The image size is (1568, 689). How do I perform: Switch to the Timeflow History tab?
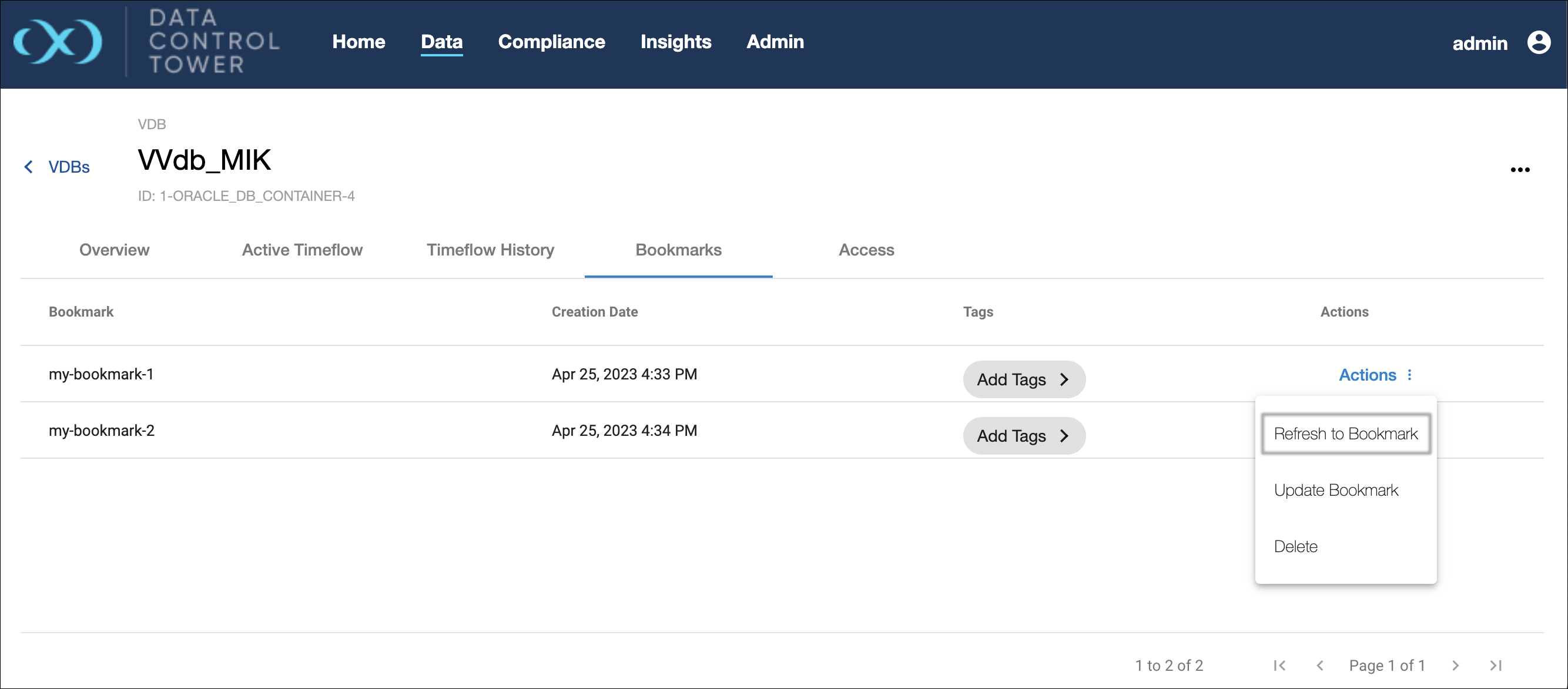click(x=490, y=250)
